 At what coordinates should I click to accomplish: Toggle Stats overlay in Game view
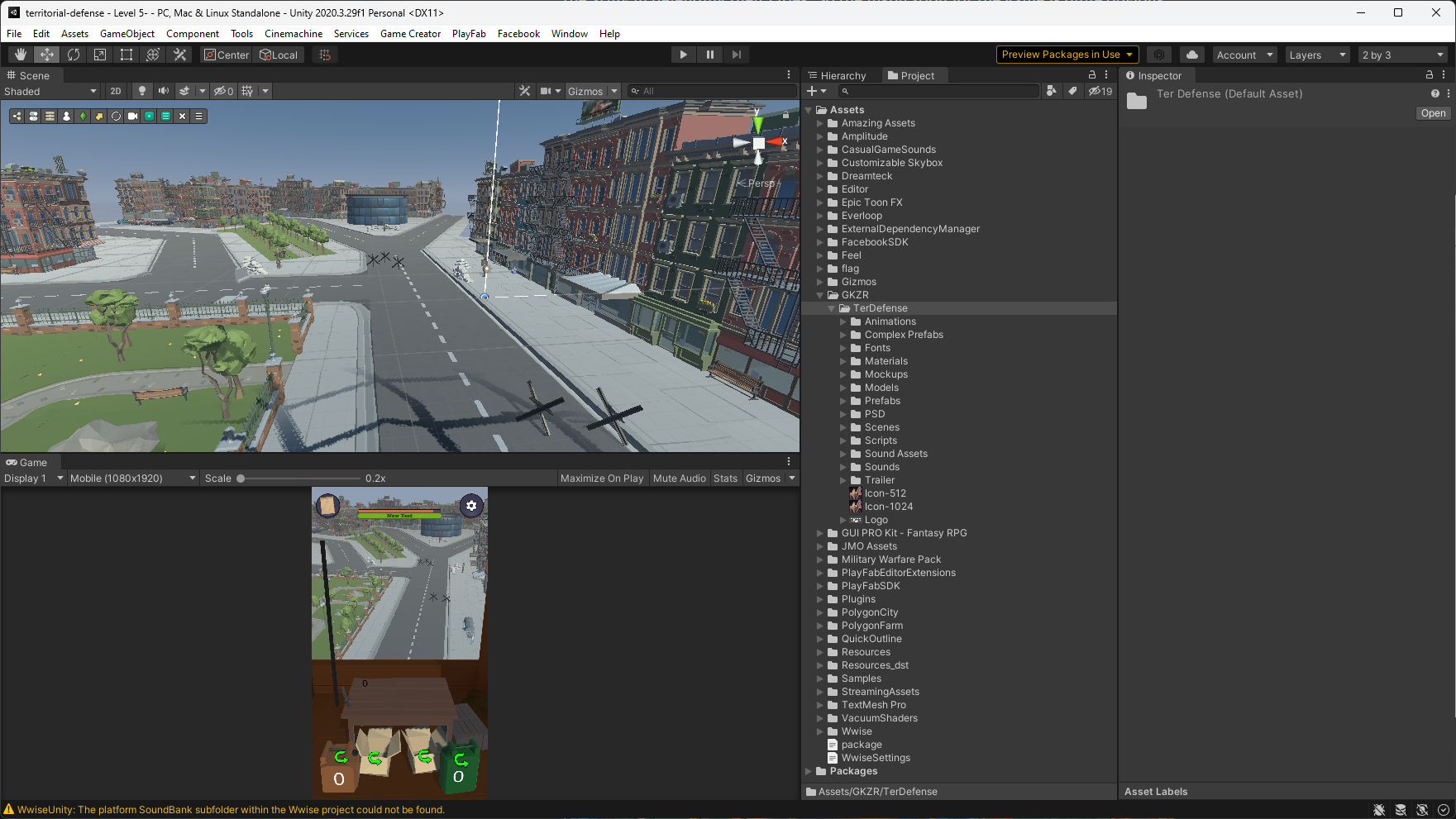tap(725, 478)
